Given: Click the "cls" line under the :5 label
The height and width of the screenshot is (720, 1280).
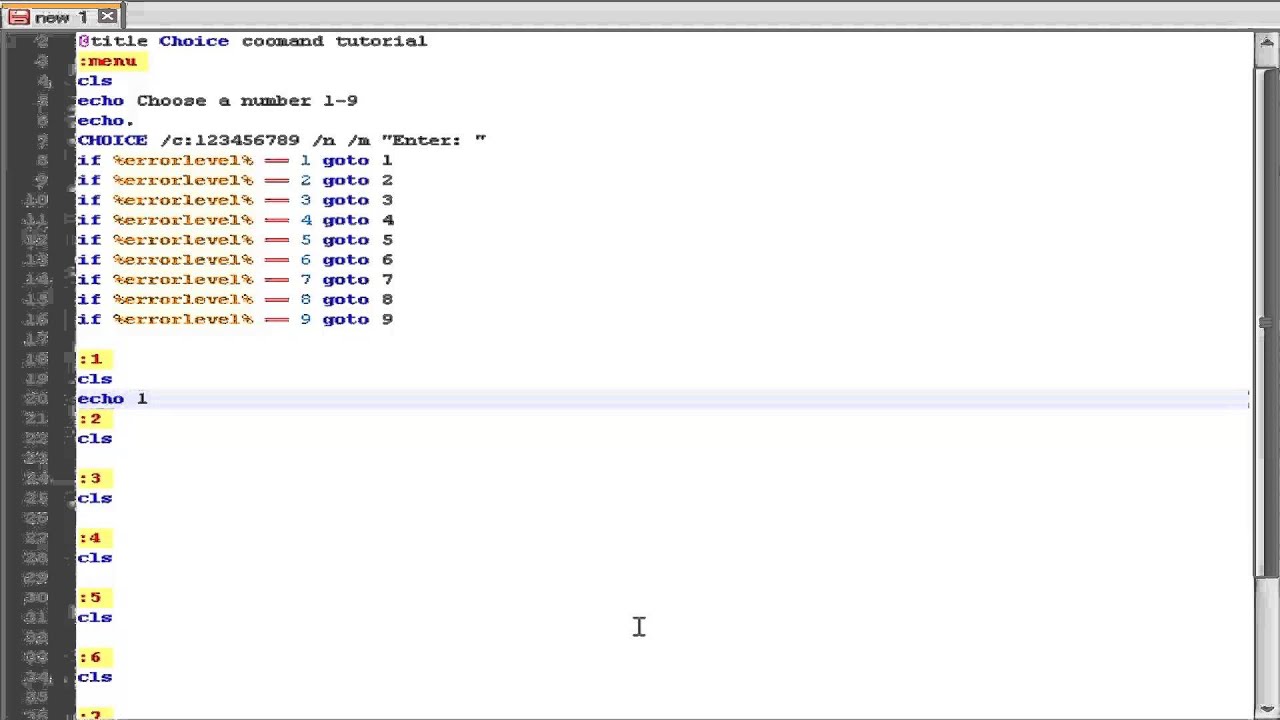Looking at the screenshot, I should click(x=95, y=618).
